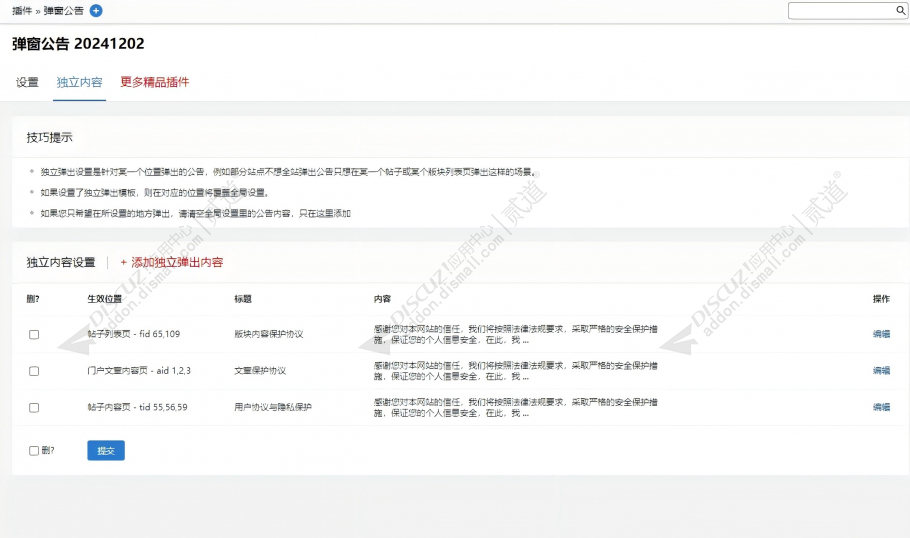Click the 技巧提示 section heading
Image resolution: width=910 pixels, height=538 pixels.
[x=49, y=138]
